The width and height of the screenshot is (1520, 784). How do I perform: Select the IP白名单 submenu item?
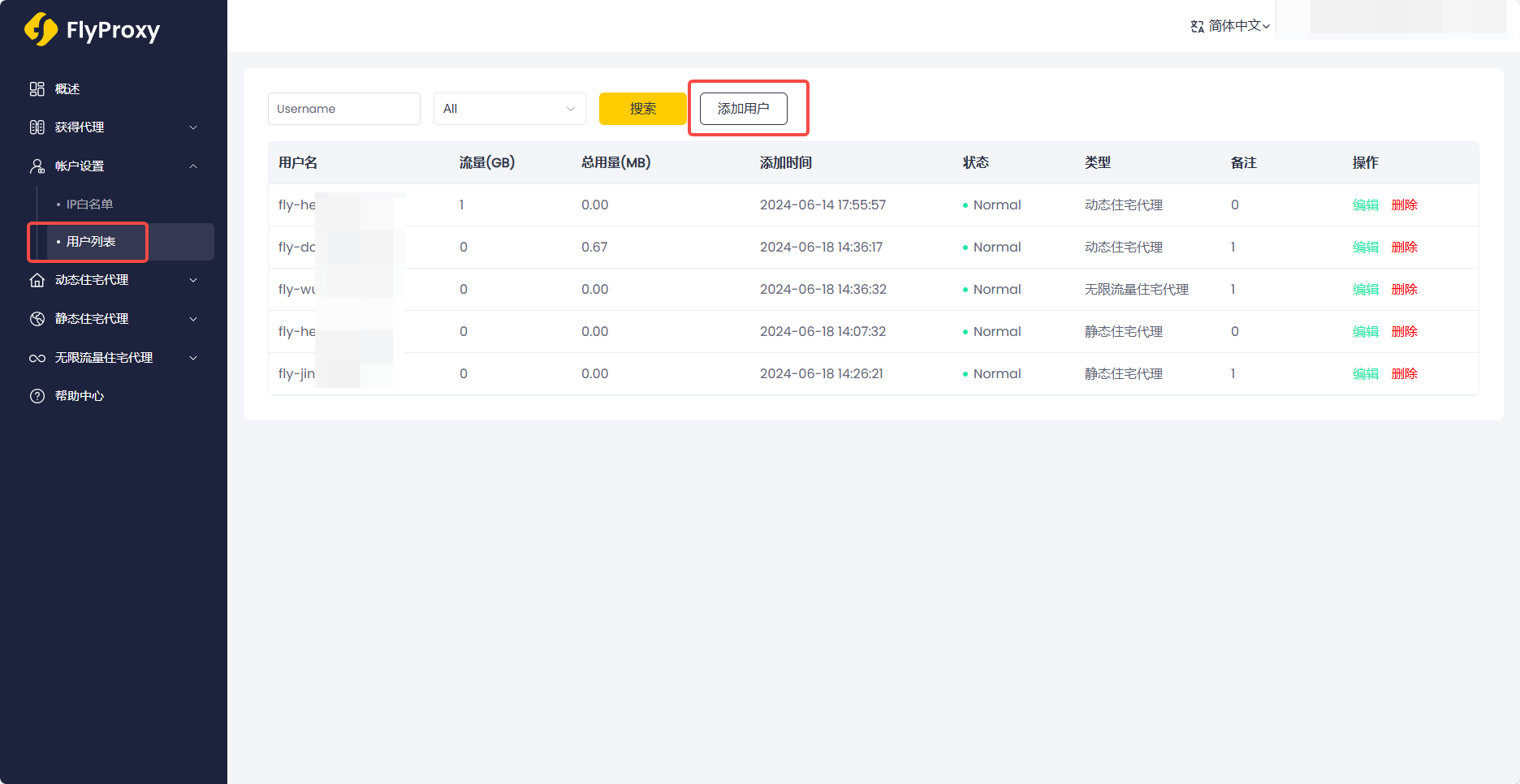tap(90, 205)
